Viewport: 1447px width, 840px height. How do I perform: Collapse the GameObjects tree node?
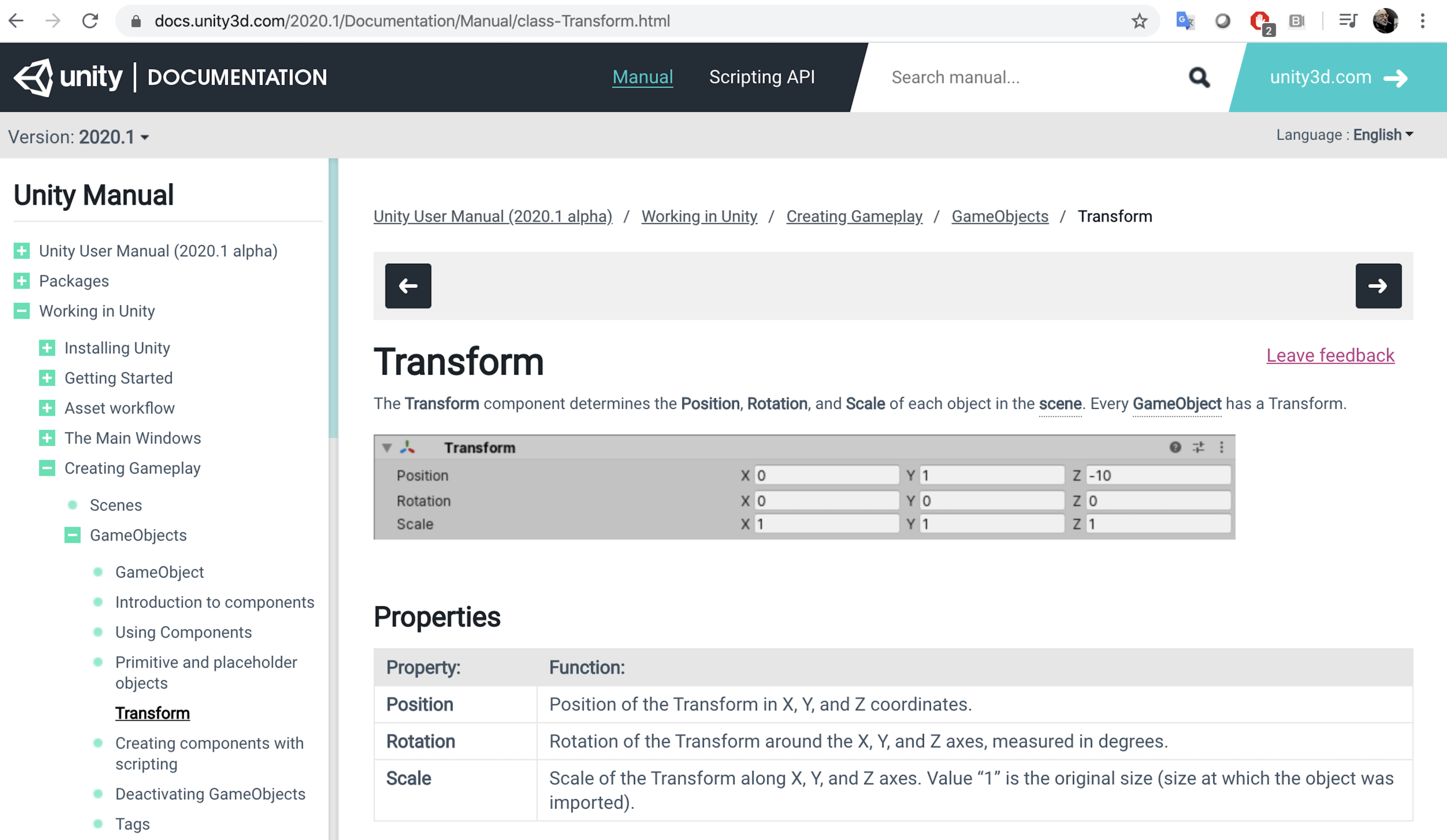[72, 535]
